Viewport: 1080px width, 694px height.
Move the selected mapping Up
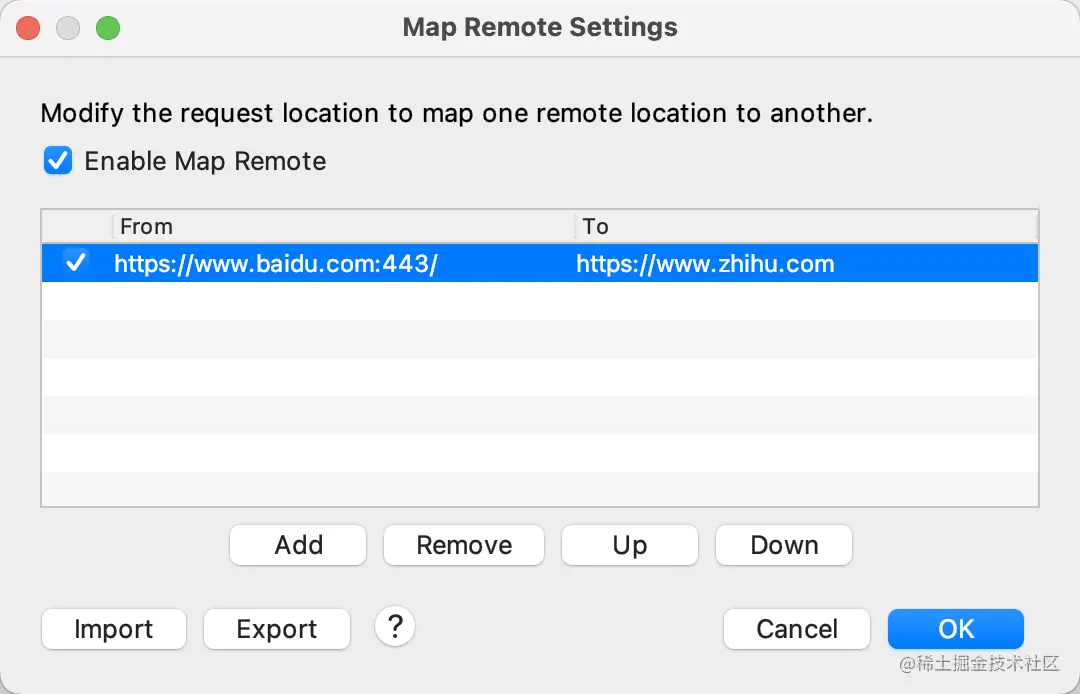click(x=630, y=545)
